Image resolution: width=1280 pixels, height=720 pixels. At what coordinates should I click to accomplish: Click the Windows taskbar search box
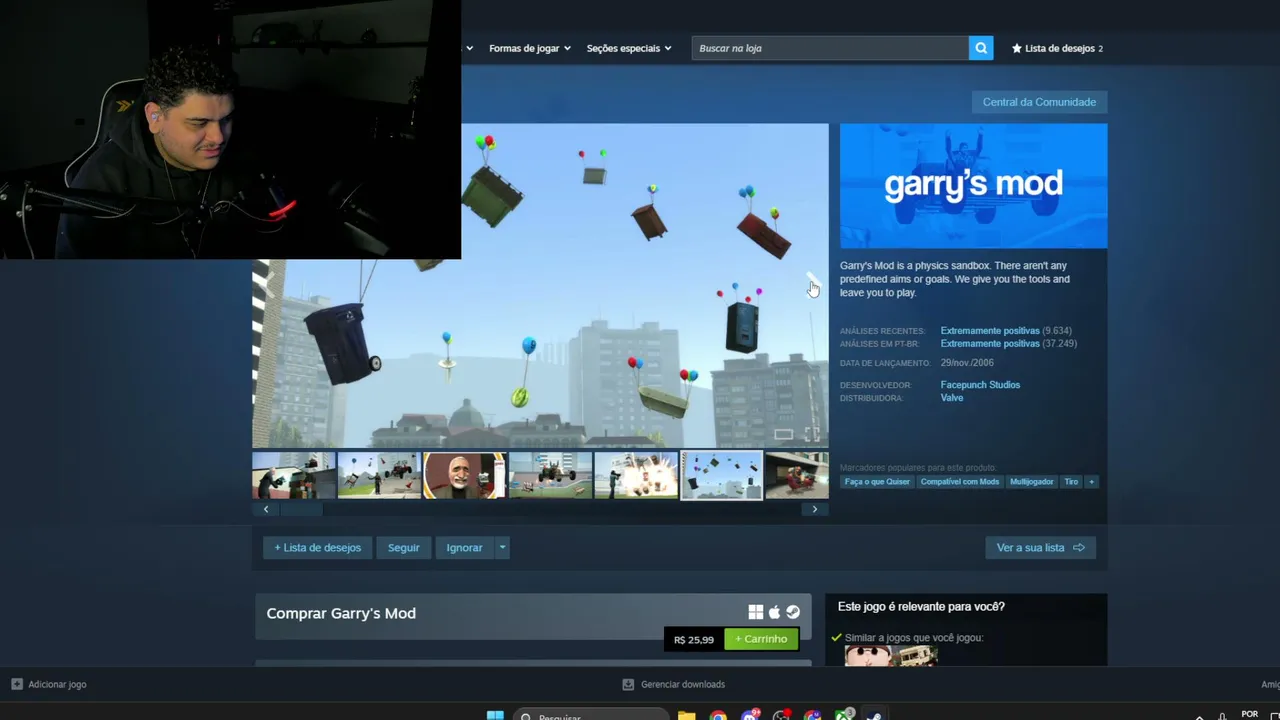click(592, 715)
